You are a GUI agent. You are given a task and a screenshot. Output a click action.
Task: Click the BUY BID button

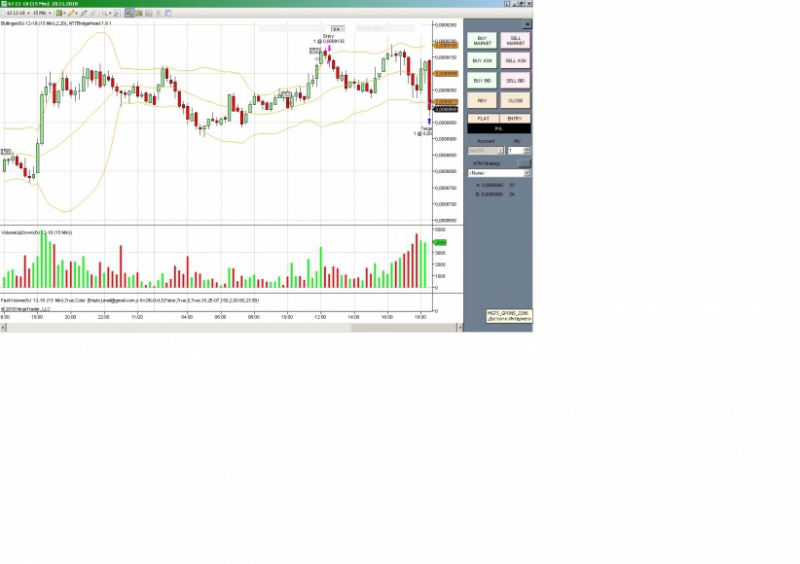(482, 81)
